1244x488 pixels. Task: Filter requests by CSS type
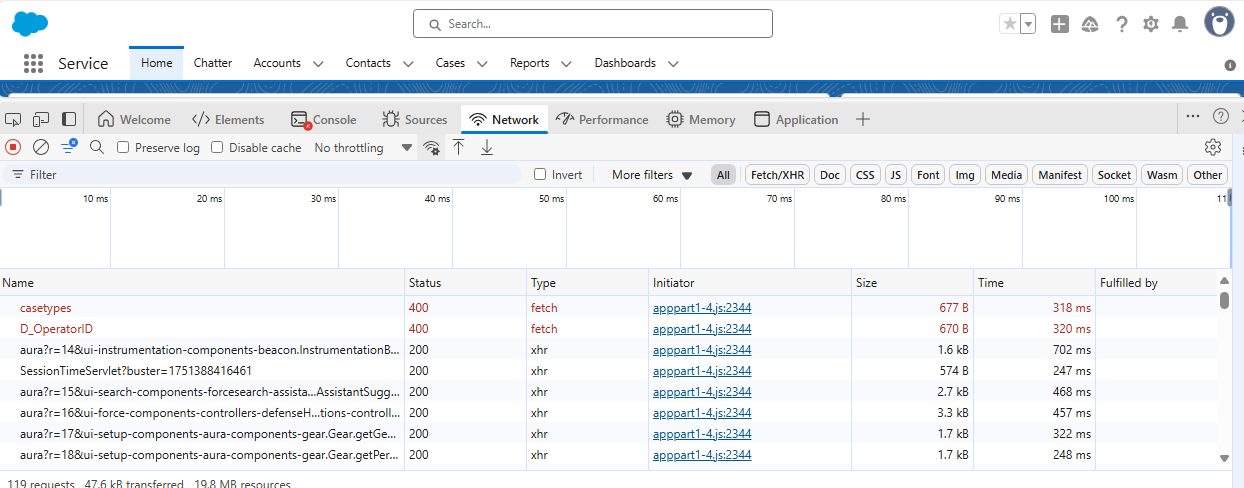[865, 175]
